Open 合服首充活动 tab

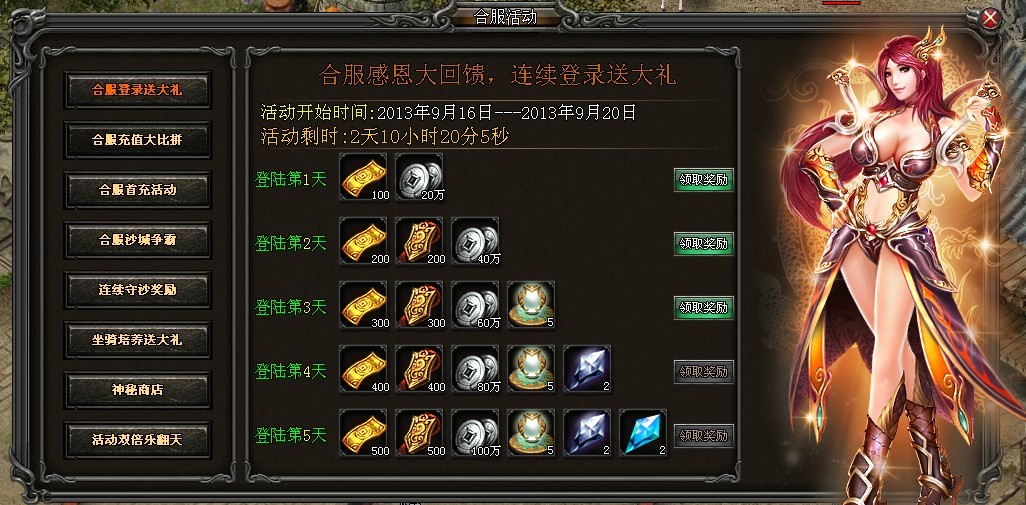[137, 190]
